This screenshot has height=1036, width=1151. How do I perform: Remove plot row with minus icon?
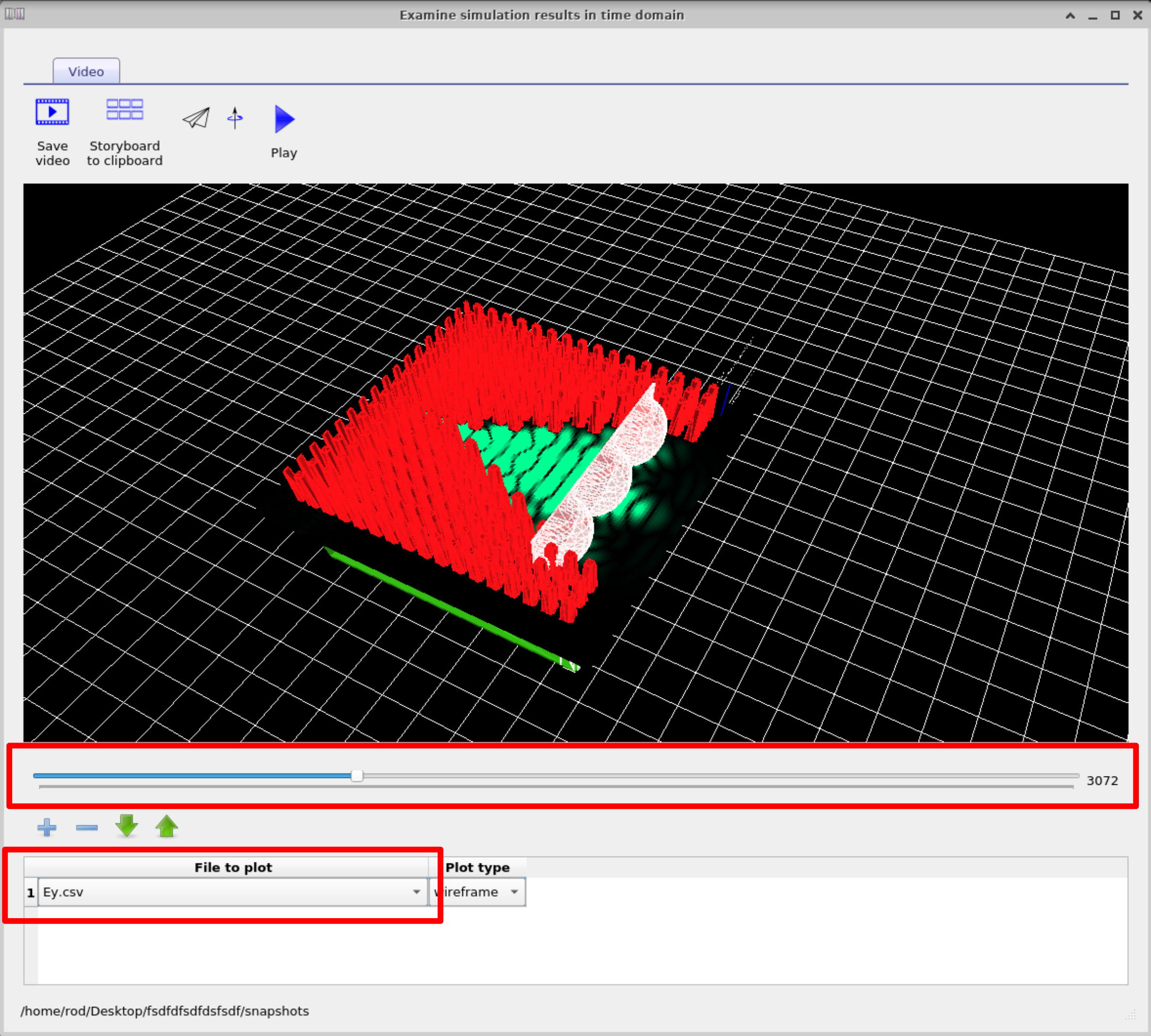(x=86, y=827)
